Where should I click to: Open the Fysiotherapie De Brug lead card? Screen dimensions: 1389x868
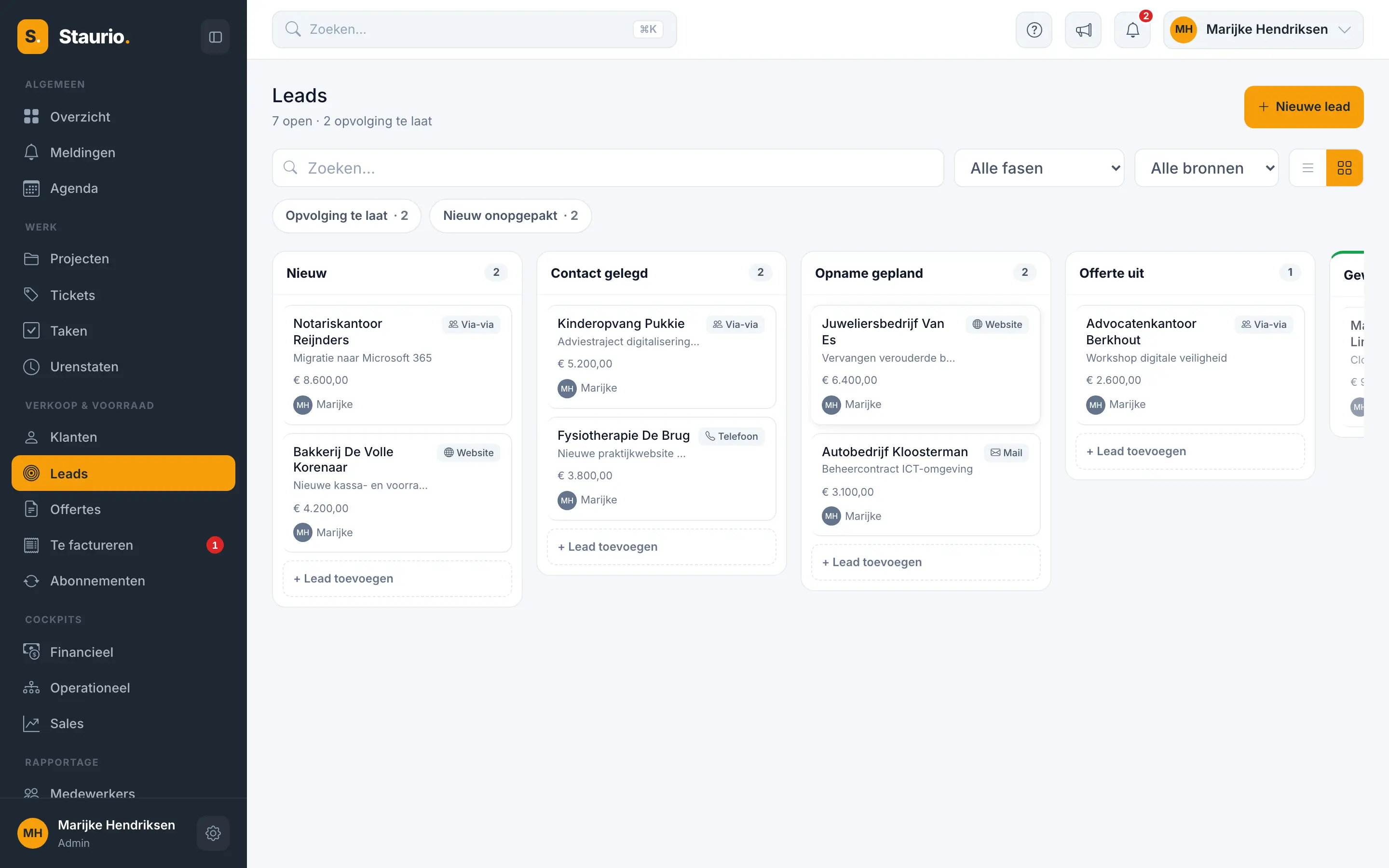661,468
